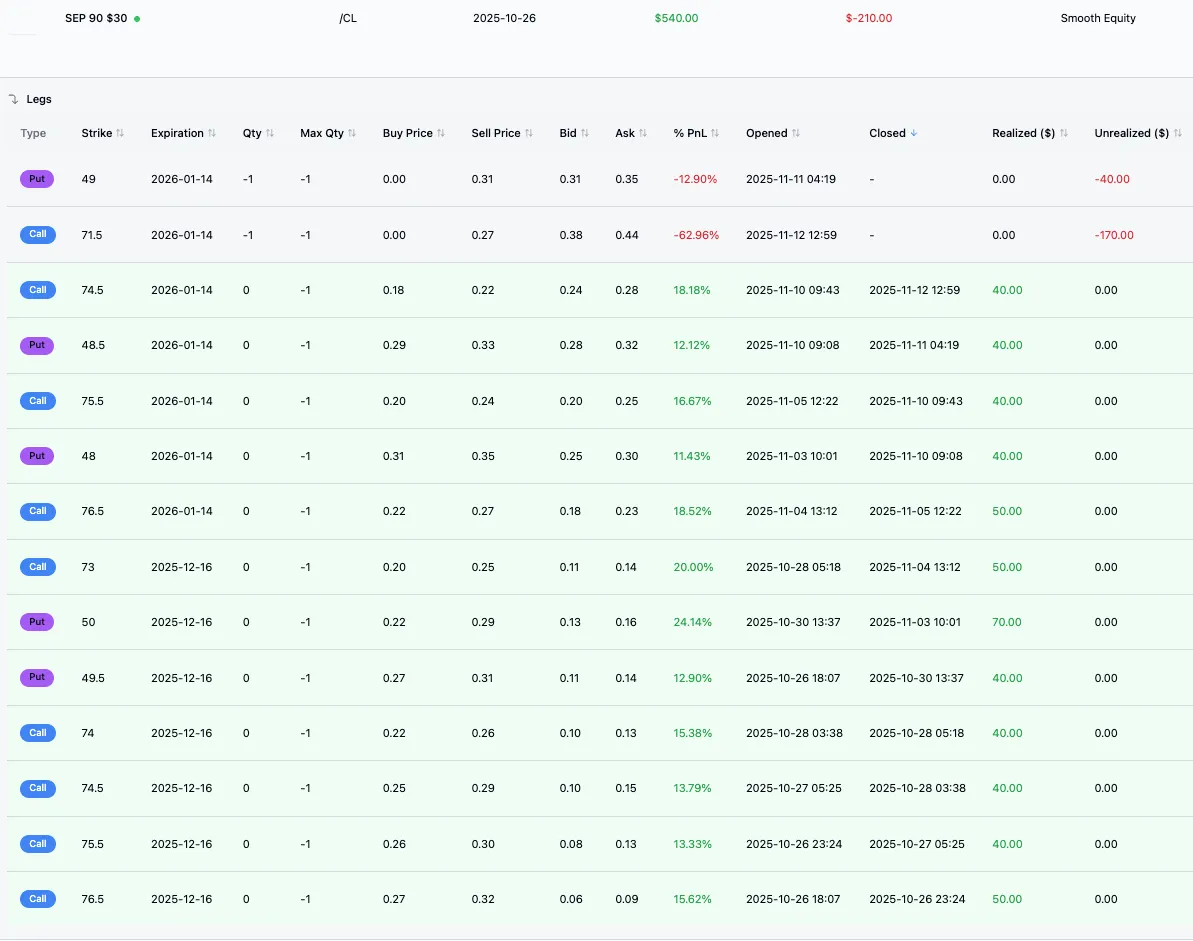Viewport: 1193px width, 941px height.
Task: Click the Call badge for 76.5 expiring 2025-12-16
Action: [x=38, y=899]
